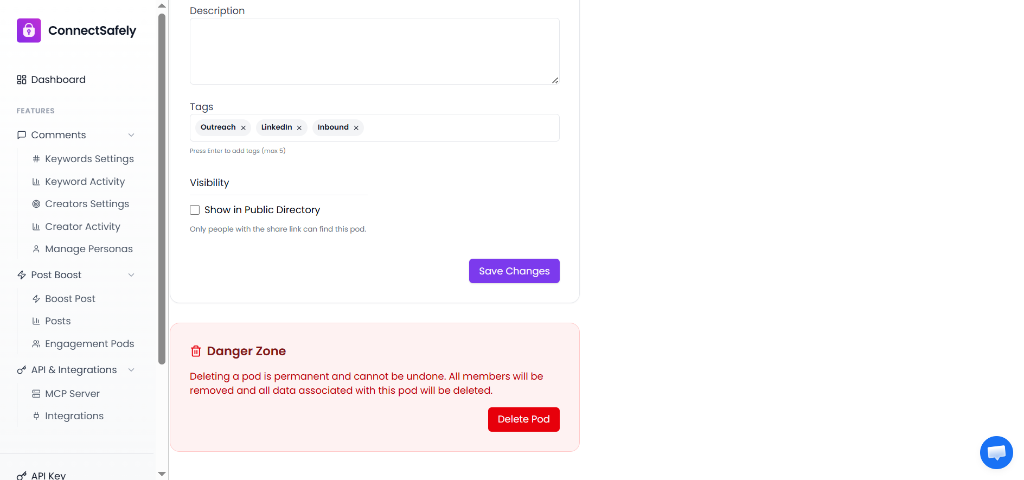This screenshot has width=1024, height=480.
Task: Collapse the API & Integrations chevron
Action: pos(131,370)
